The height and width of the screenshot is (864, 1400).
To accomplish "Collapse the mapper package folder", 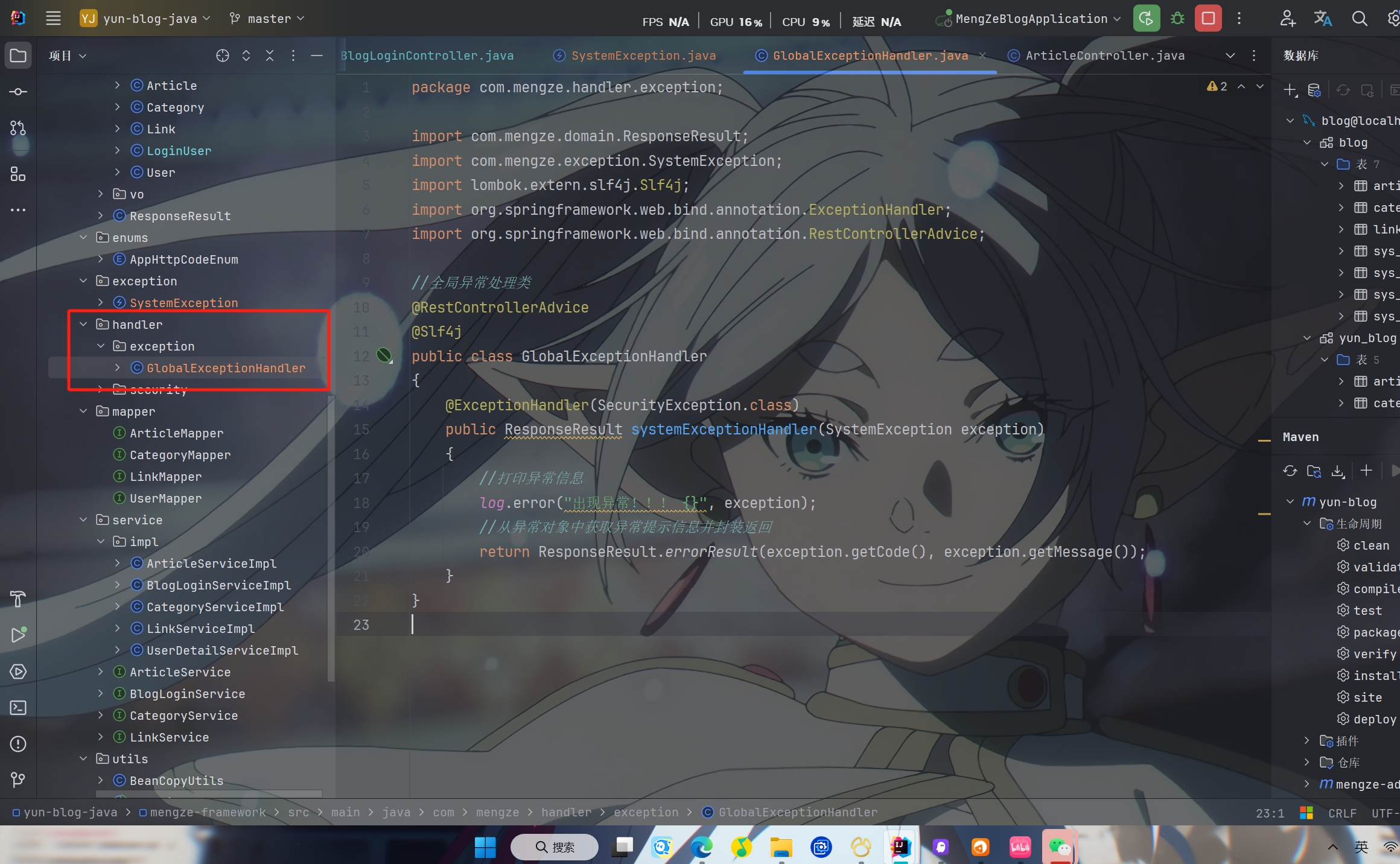I will coord(84,411).
